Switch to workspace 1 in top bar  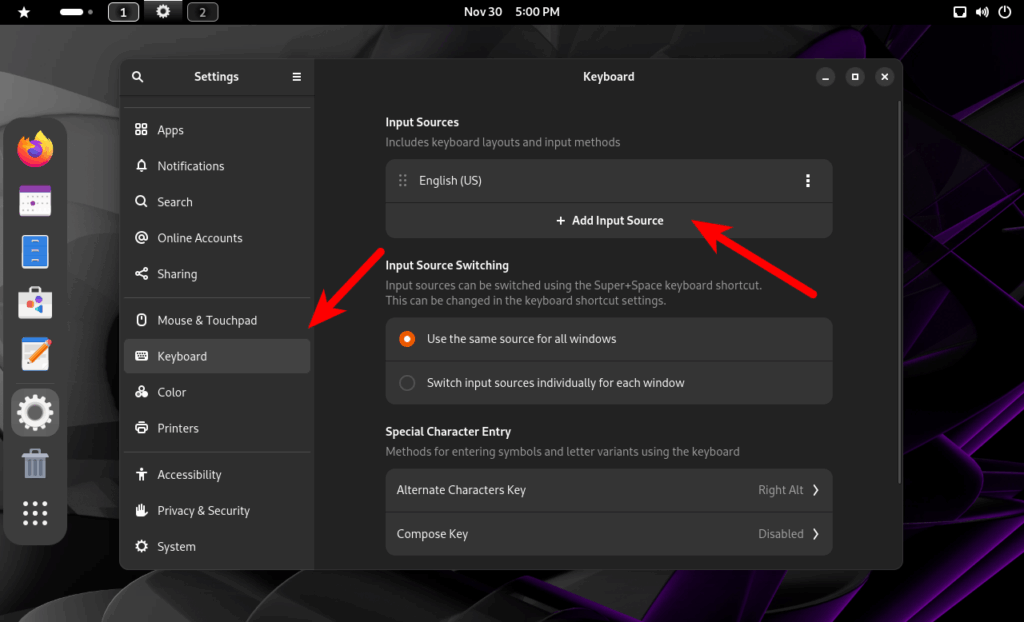click(123, 12)
